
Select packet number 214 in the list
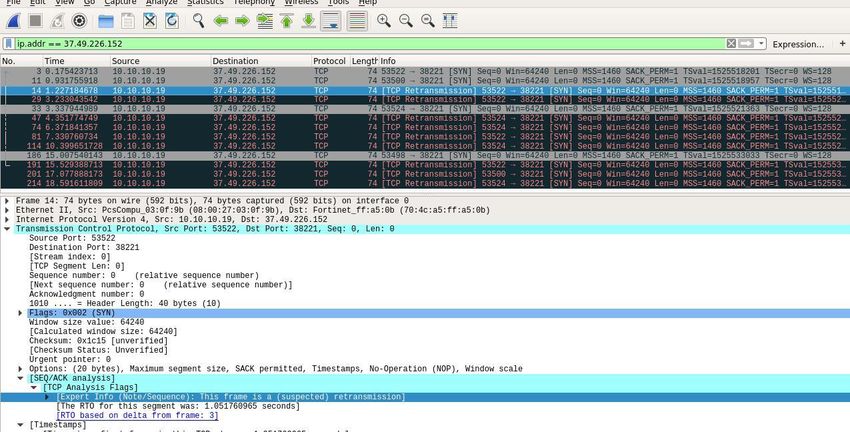[x=425, y=183]
